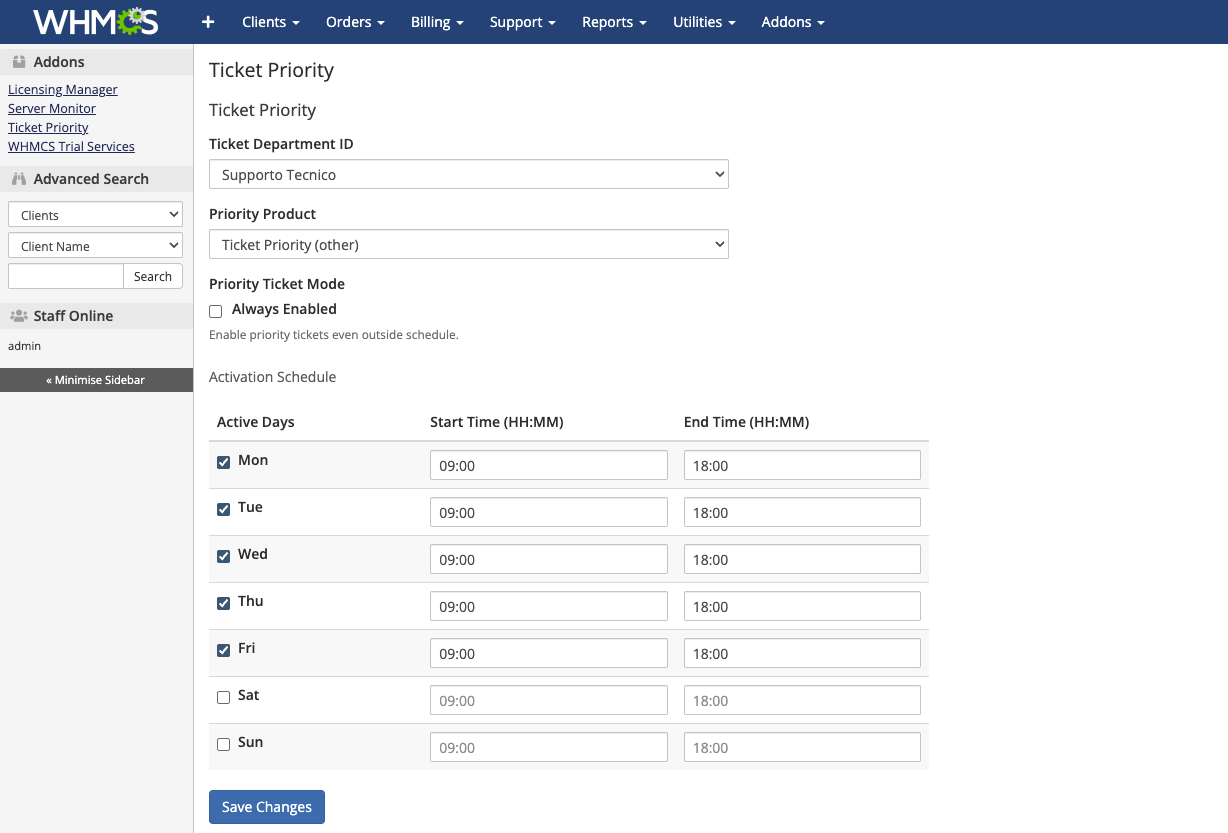Open the Ticket Department ID dropdown
The height and width of the screenshot is (833, 1228).
click(468, 175)
